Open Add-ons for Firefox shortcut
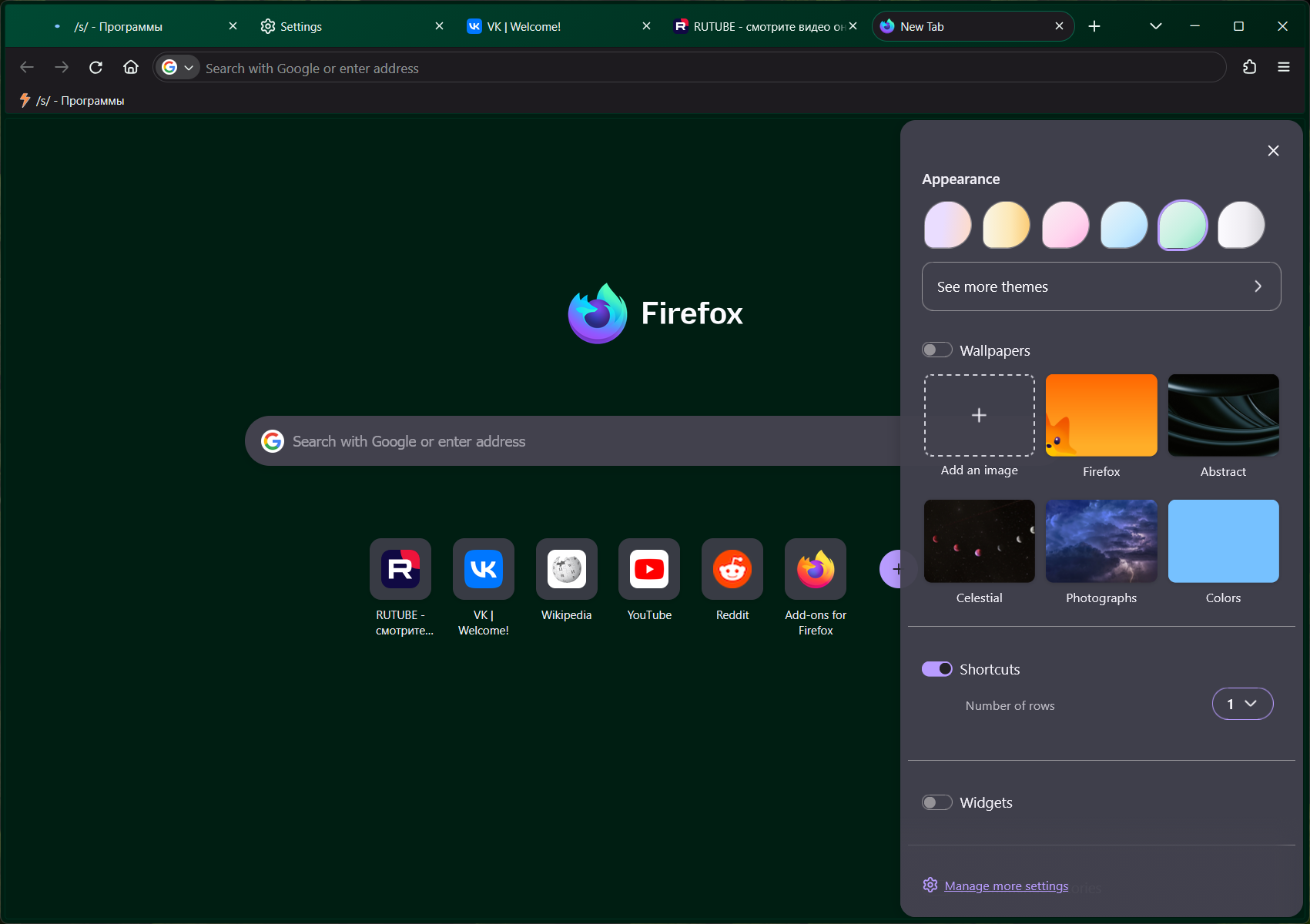1310x924 pixels. pyautogui.click(x=816, y=569)
